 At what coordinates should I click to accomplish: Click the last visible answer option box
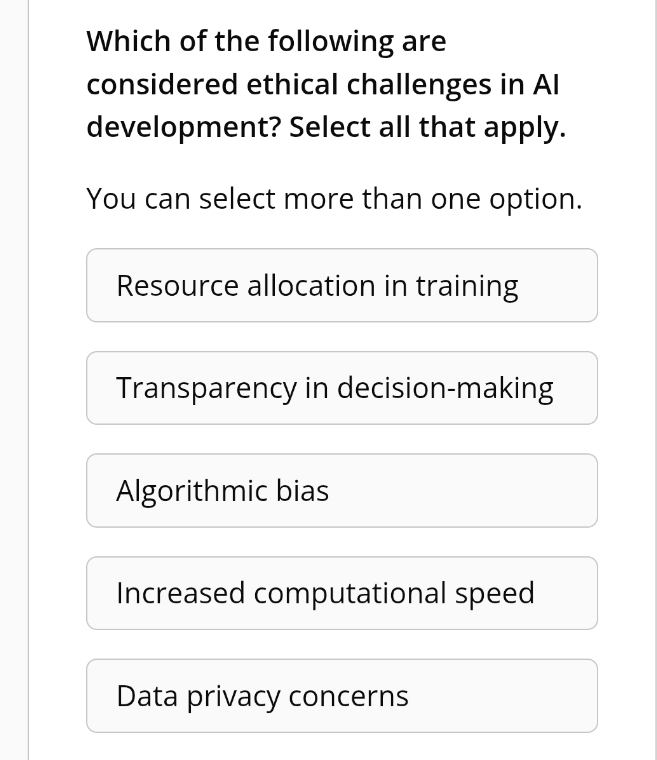coord(341,696)
